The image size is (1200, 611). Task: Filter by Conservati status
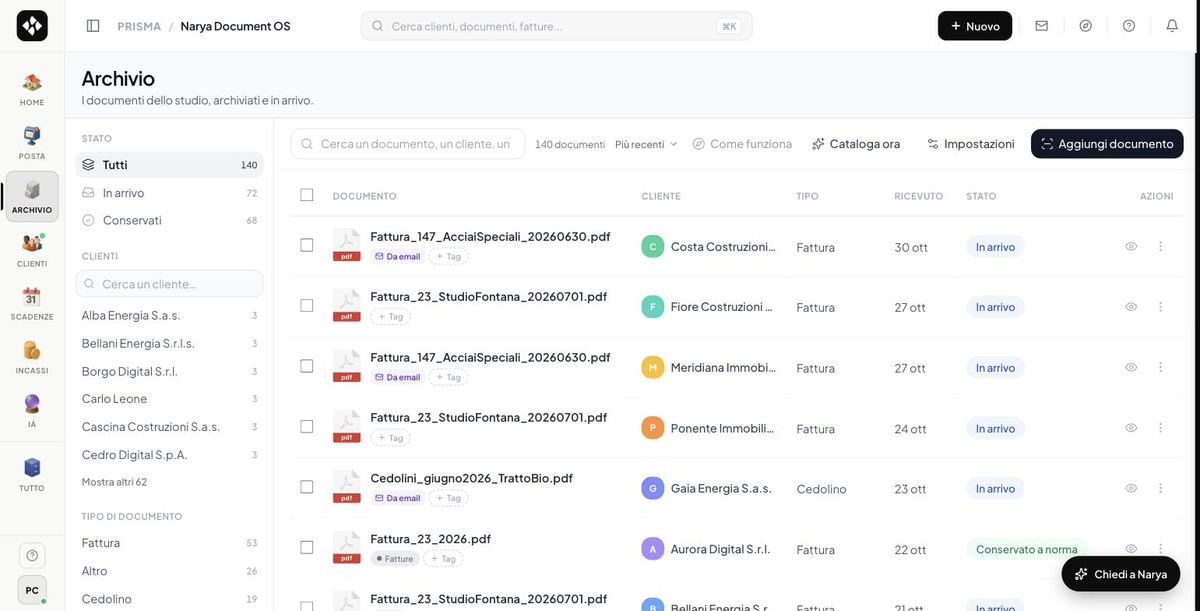coord(169,220)
